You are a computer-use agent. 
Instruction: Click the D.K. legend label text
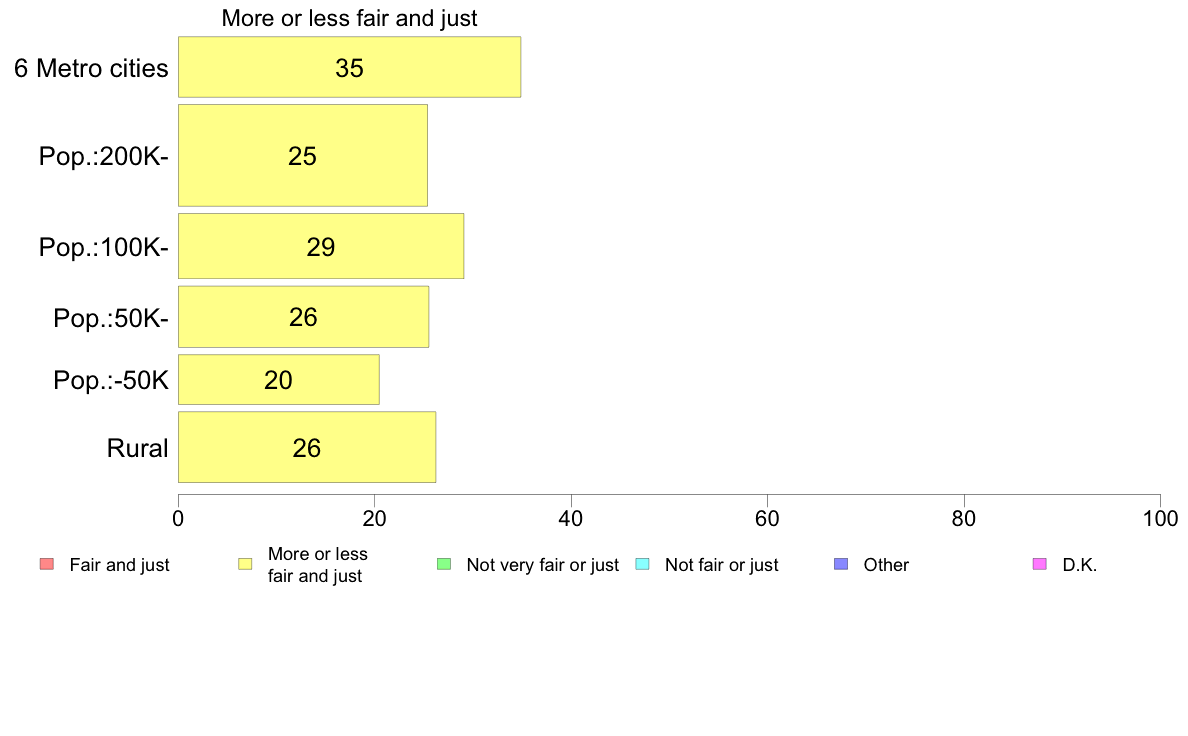1080,565
